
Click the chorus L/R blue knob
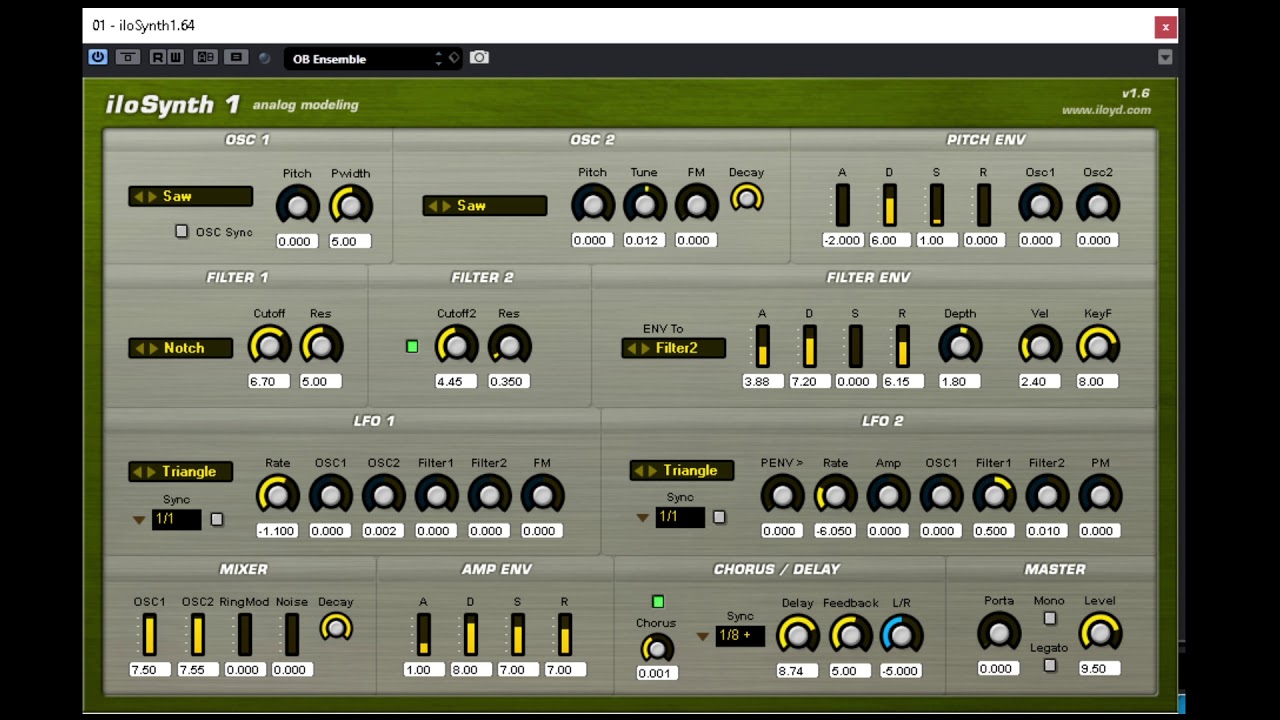(x=901, y=634)
